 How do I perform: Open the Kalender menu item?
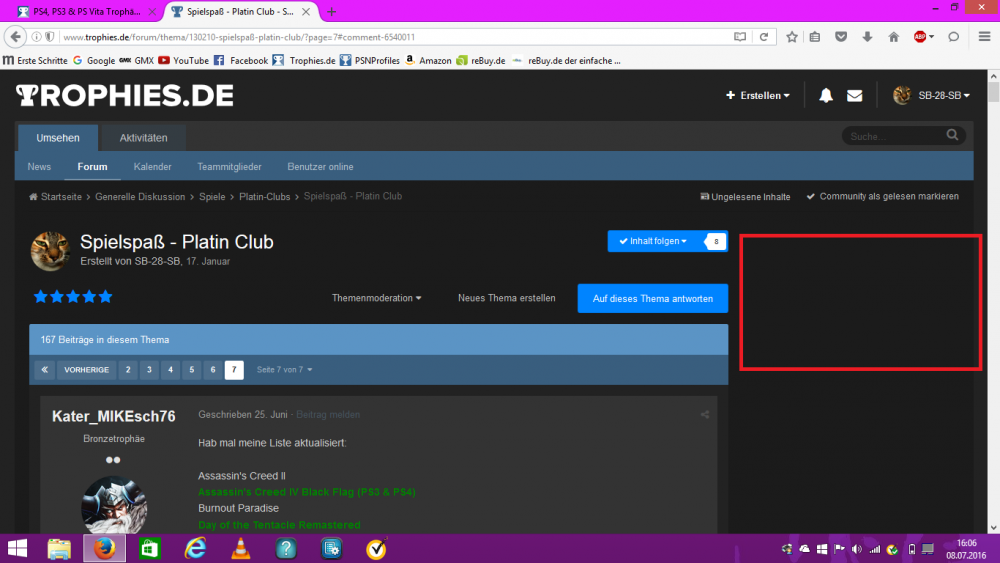point(152,167)
